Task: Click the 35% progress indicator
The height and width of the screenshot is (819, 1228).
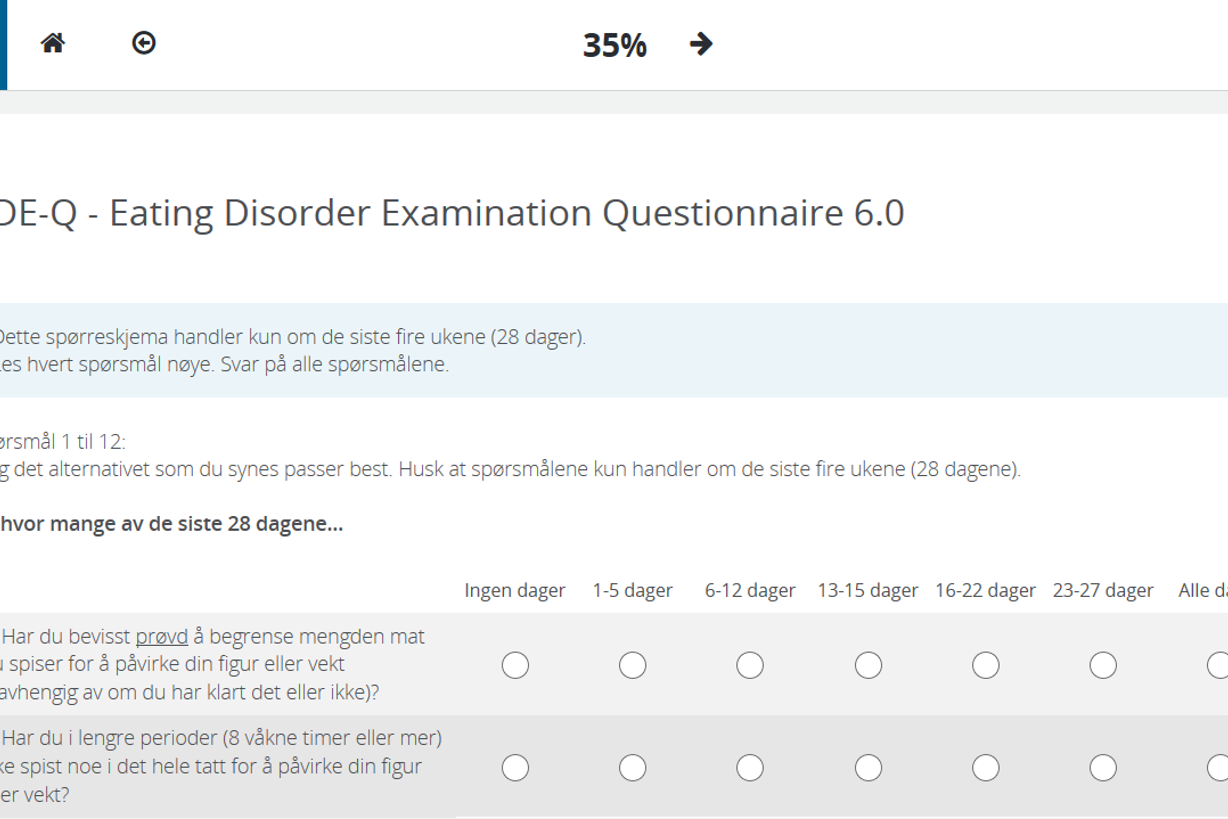Action: [x=614, y=45]
